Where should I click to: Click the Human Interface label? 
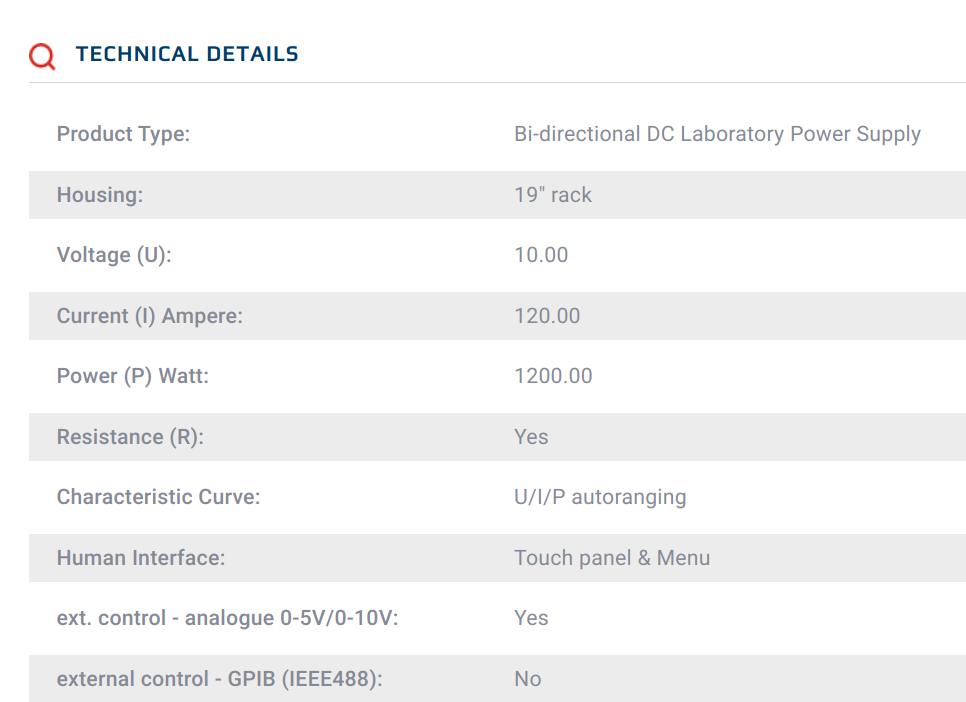(x=141, y=558)
